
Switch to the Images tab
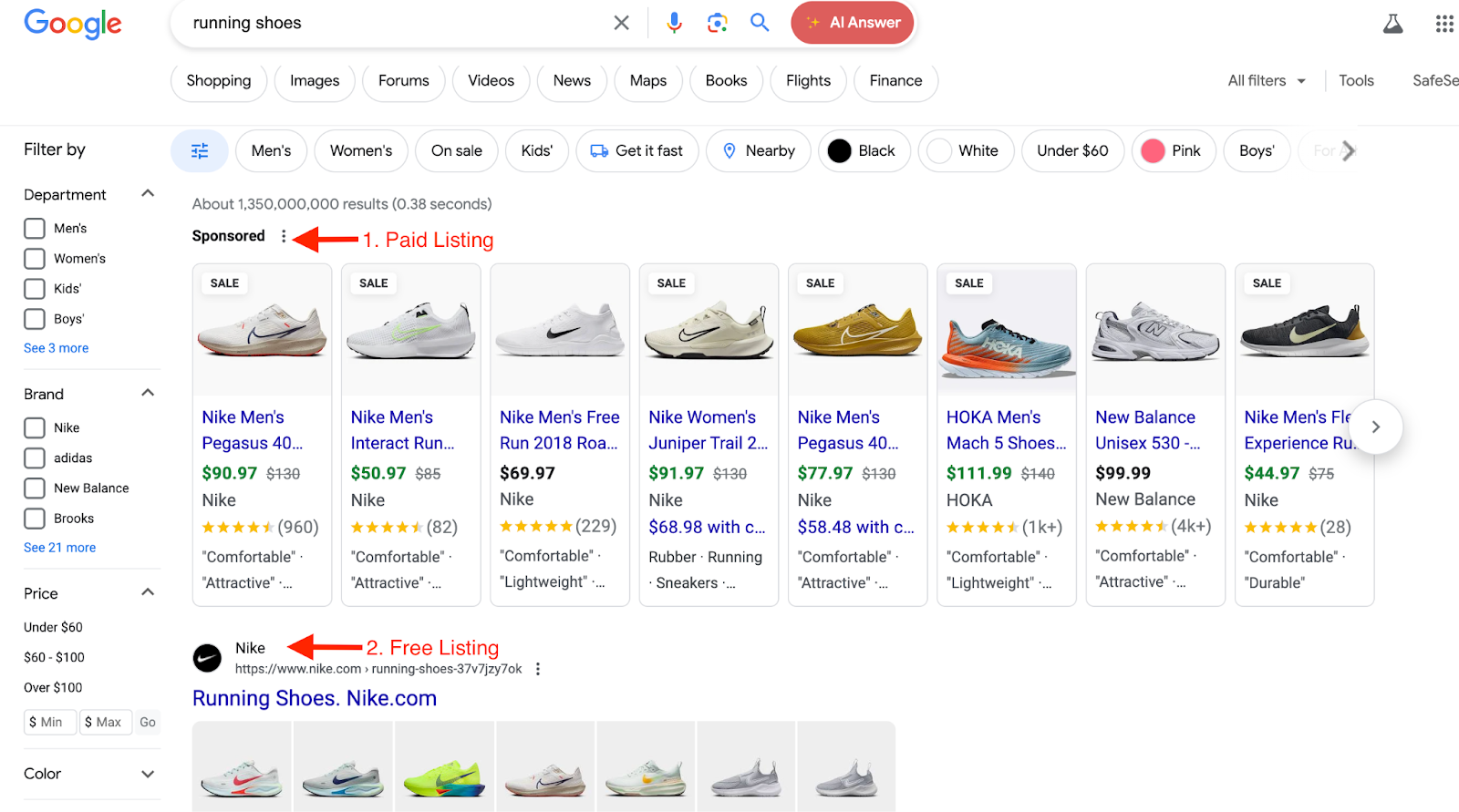[x=315, y=81]
